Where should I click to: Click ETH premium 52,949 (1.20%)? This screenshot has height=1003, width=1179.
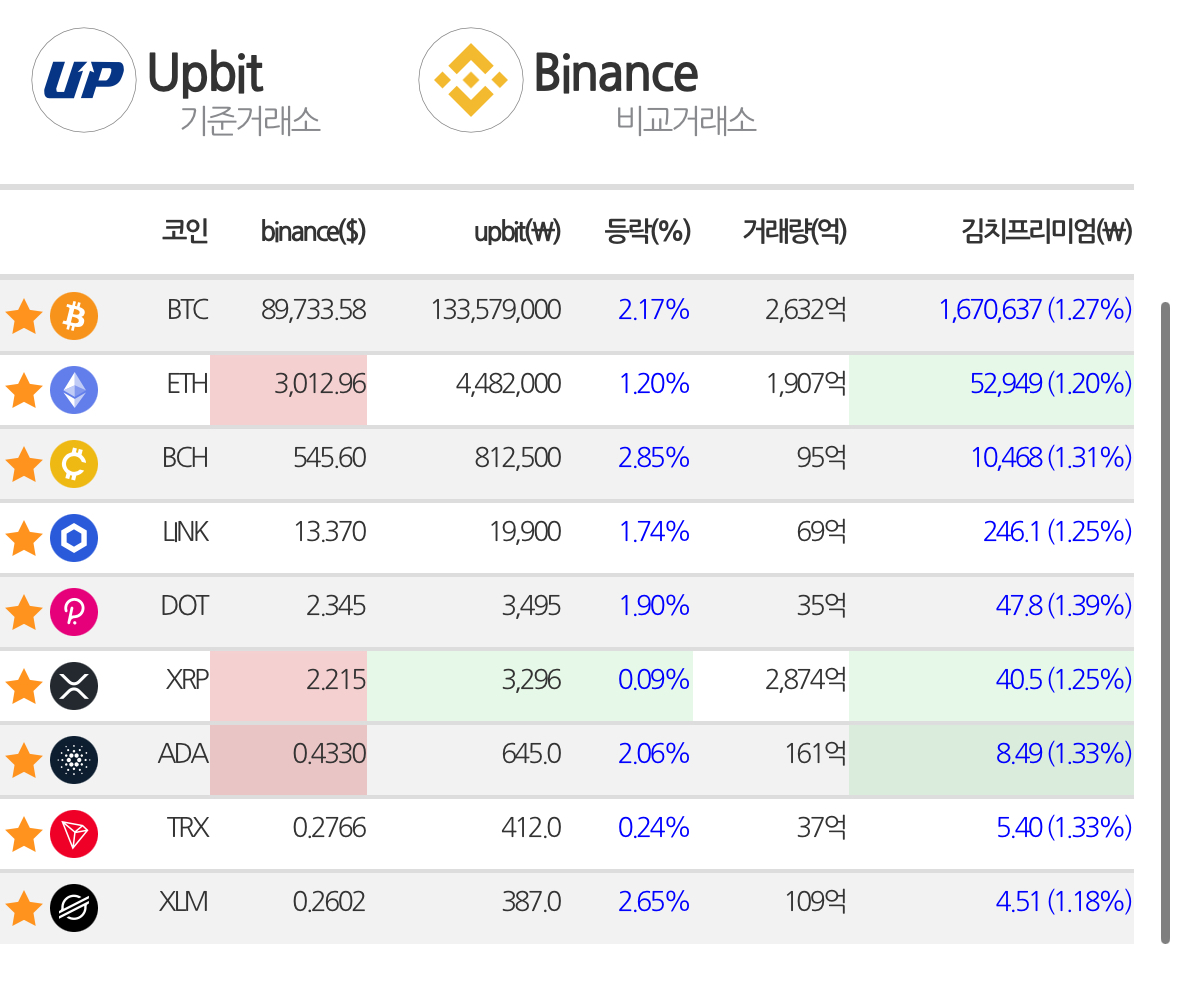pos(1051,384)
